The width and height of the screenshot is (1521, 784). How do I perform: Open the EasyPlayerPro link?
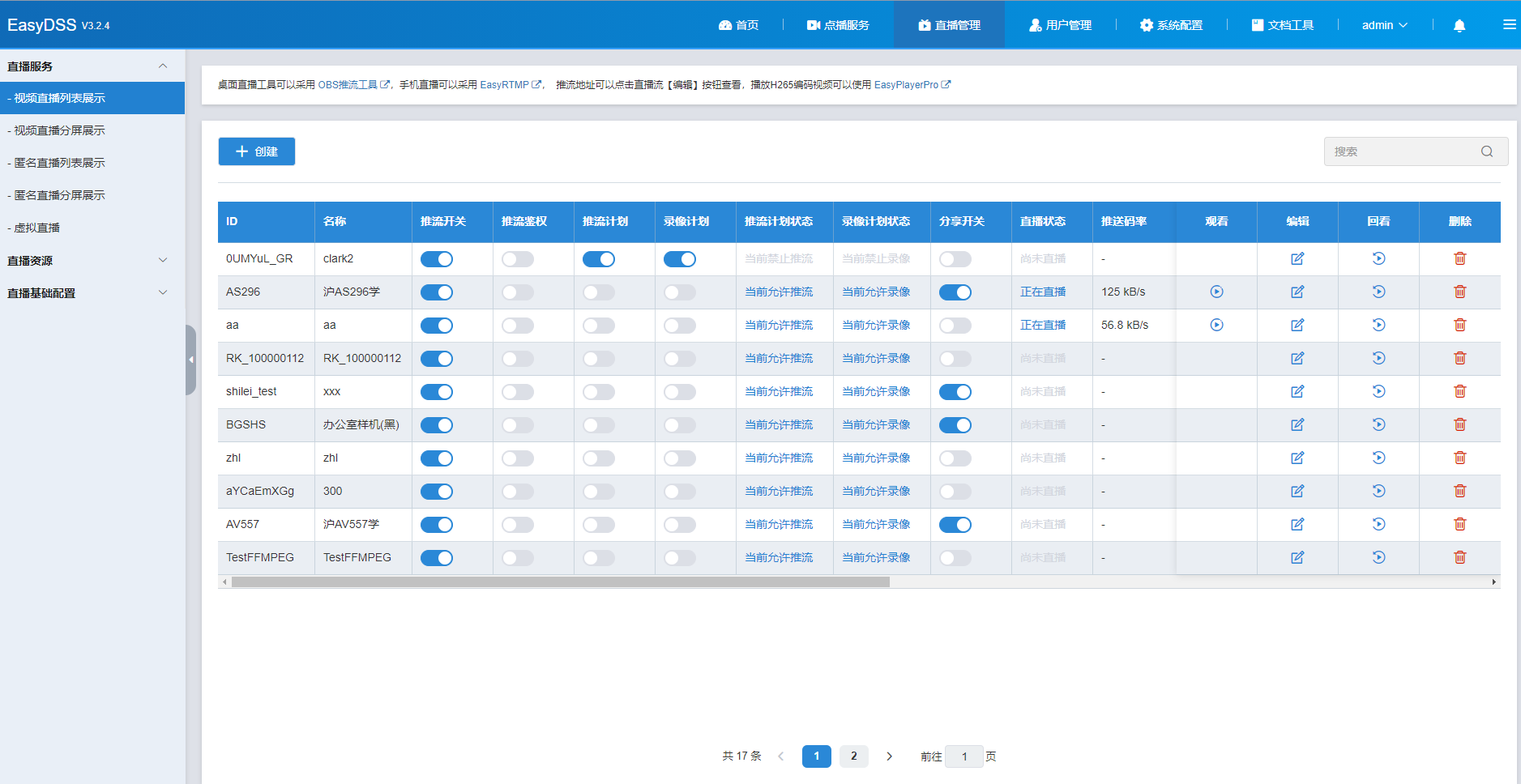tap(912, 84)
